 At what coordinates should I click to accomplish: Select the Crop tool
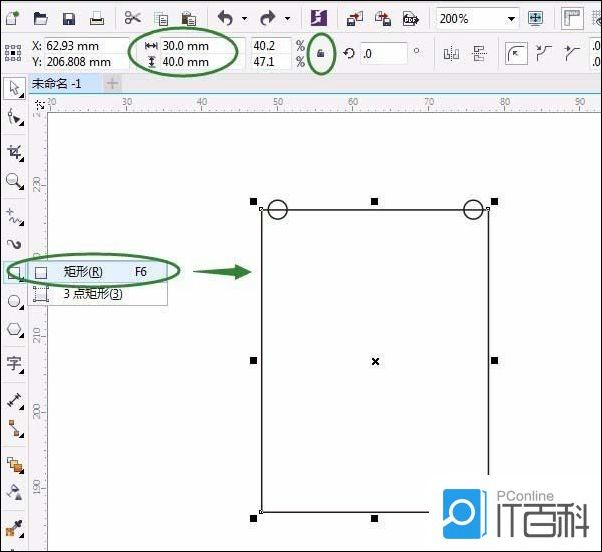click(15, 152)
